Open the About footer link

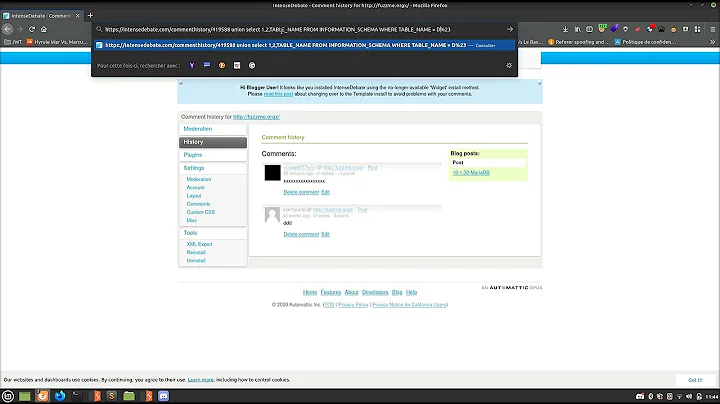(x=351, y=292)
